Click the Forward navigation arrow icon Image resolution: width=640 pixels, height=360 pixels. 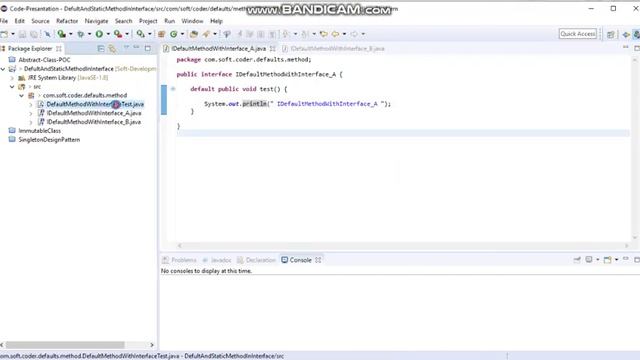(x=354, y=34)
